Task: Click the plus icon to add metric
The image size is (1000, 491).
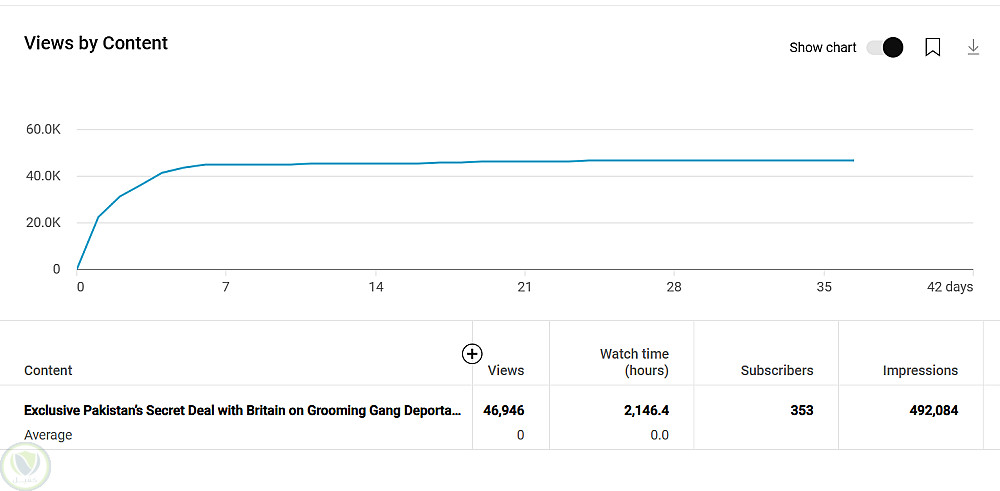Action: (472, 353)
